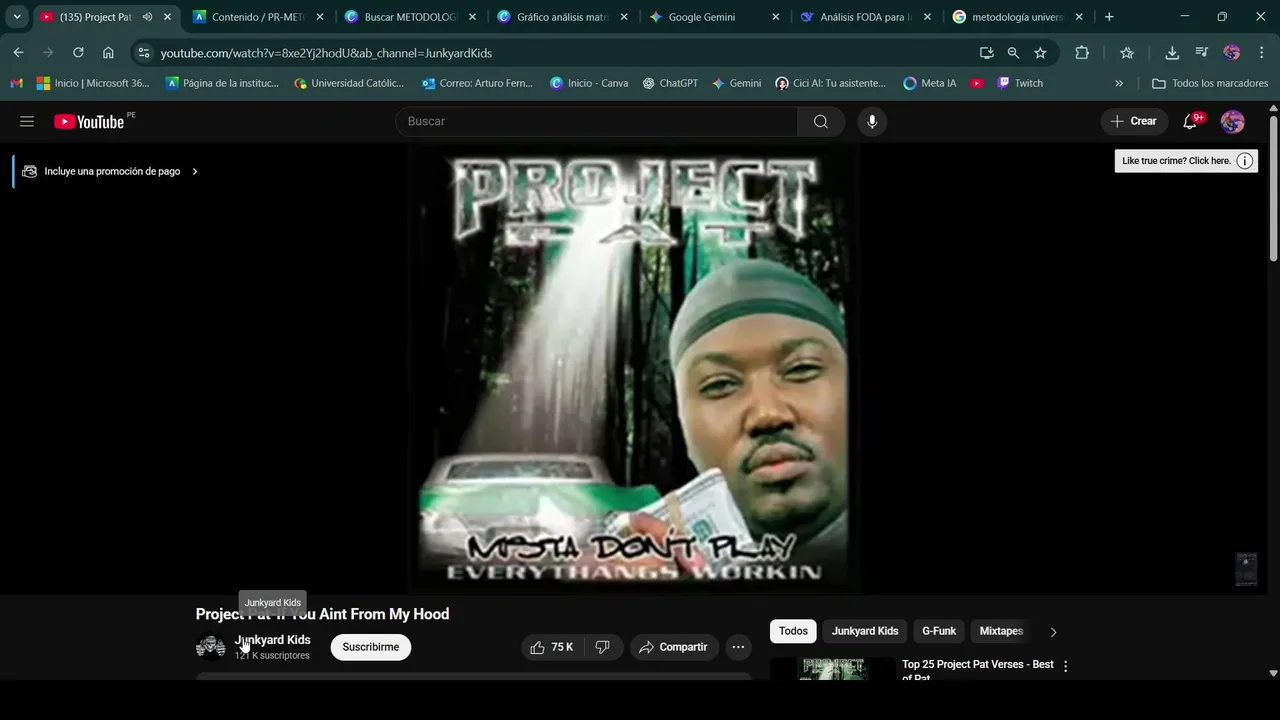Switch to Análisis FODA tab
Image resolution: width=1280 pixels, height=720 pixels.
point(866,17)
